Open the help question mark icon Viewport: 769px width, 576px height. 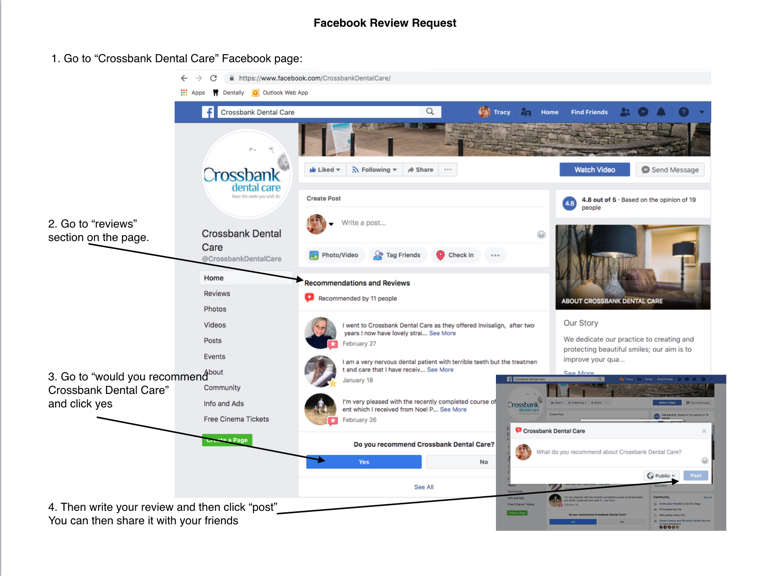tap(684, 112)
